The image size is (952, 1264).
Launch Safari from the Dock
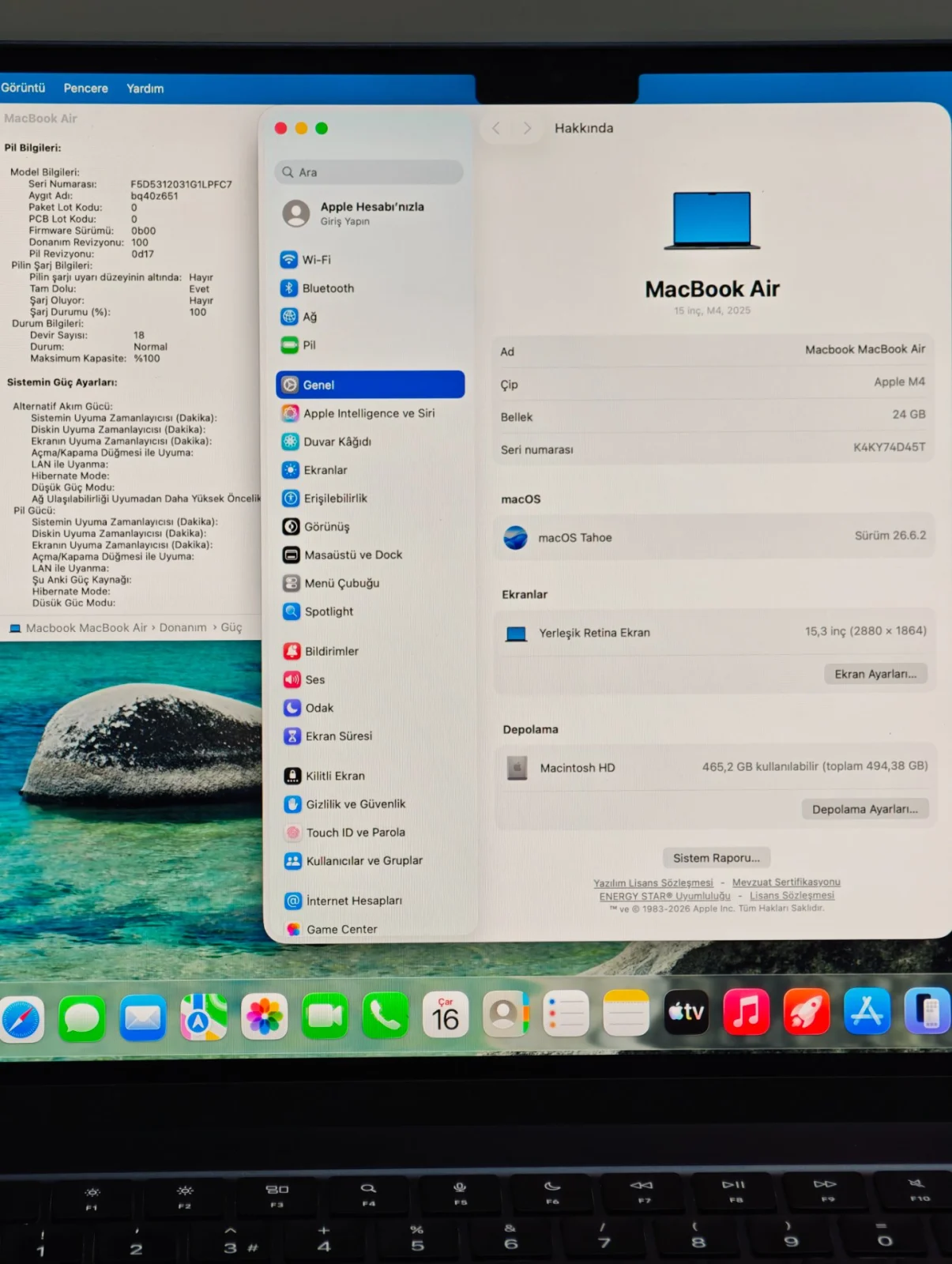21,1019
